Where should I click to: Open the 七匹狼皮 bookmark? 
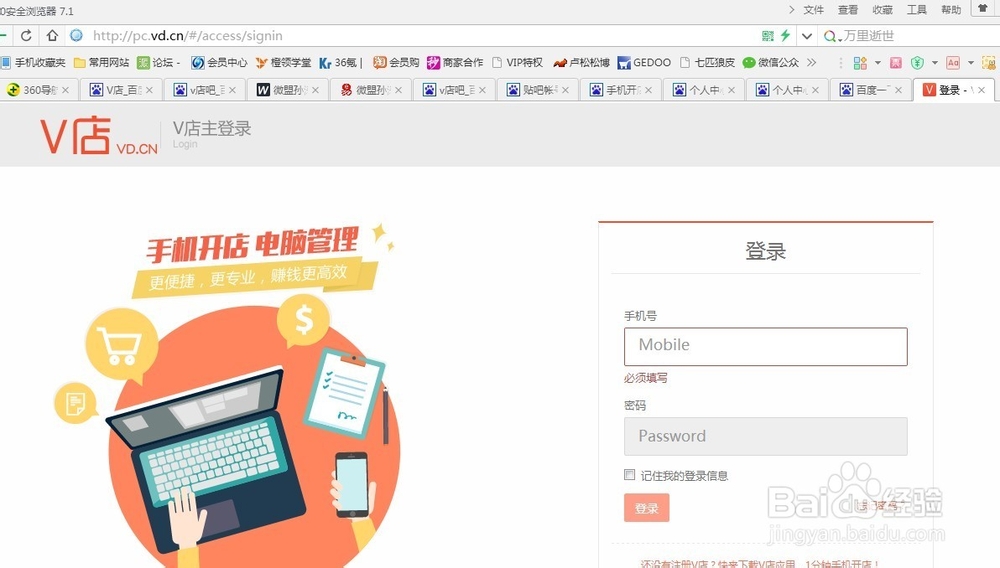click(707, 62)
